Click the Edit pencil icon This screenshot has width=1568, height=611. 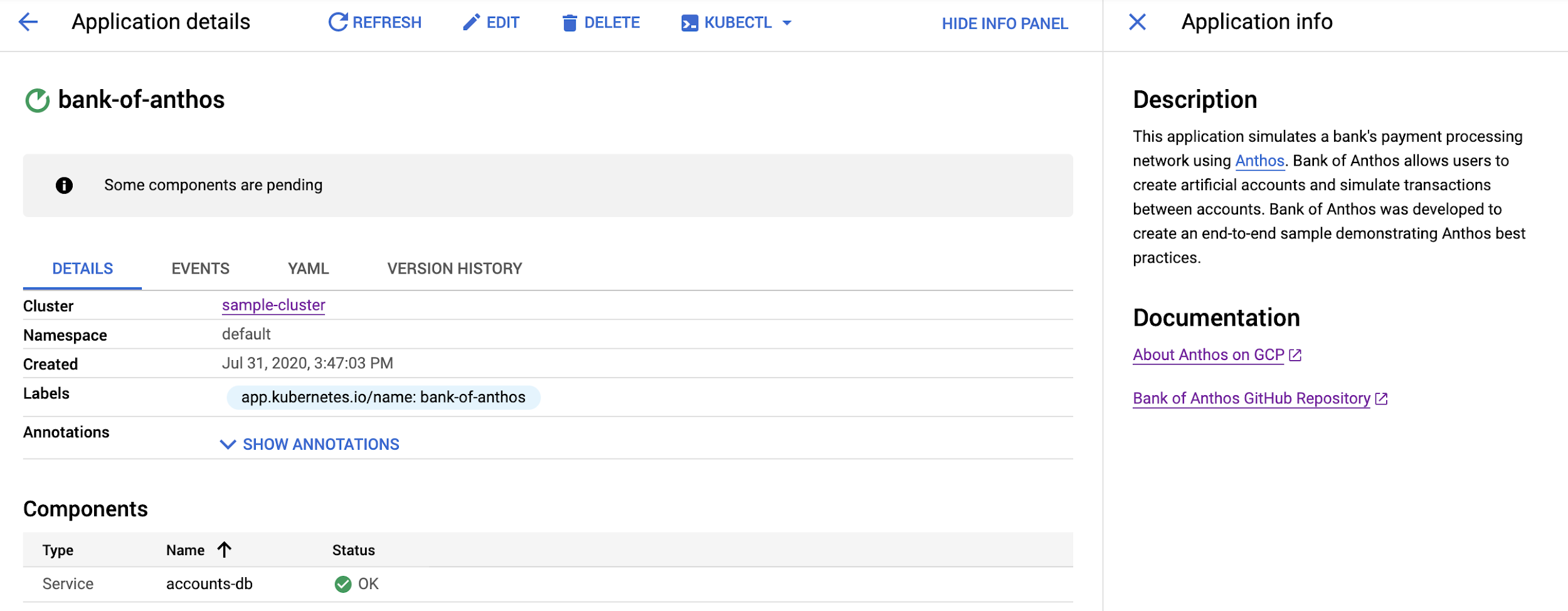(x=471, y=23)
